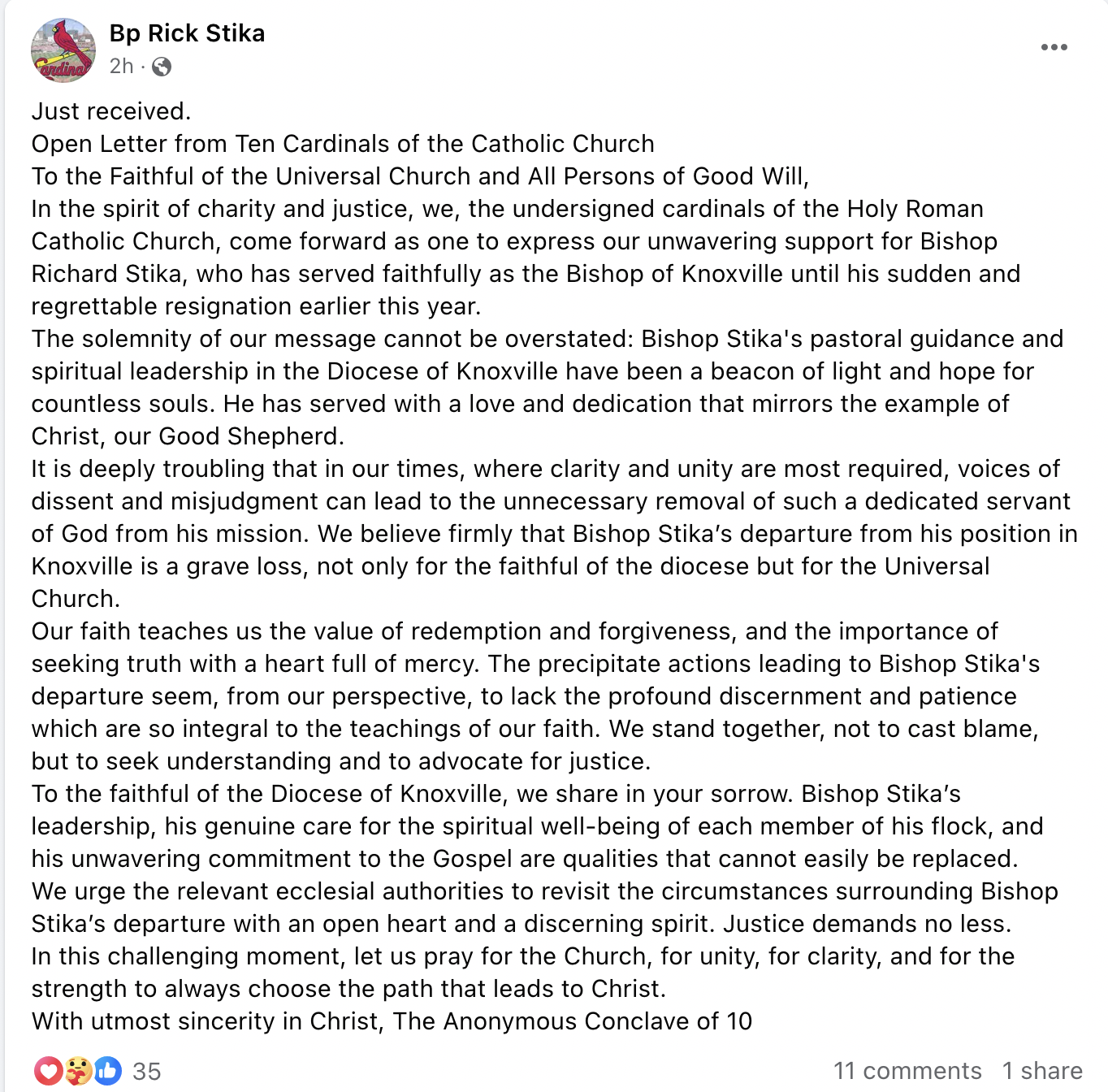Click the heart icon to see Love reactors
This screenshot has height=1092, width=1108.
coord(50,1071)
